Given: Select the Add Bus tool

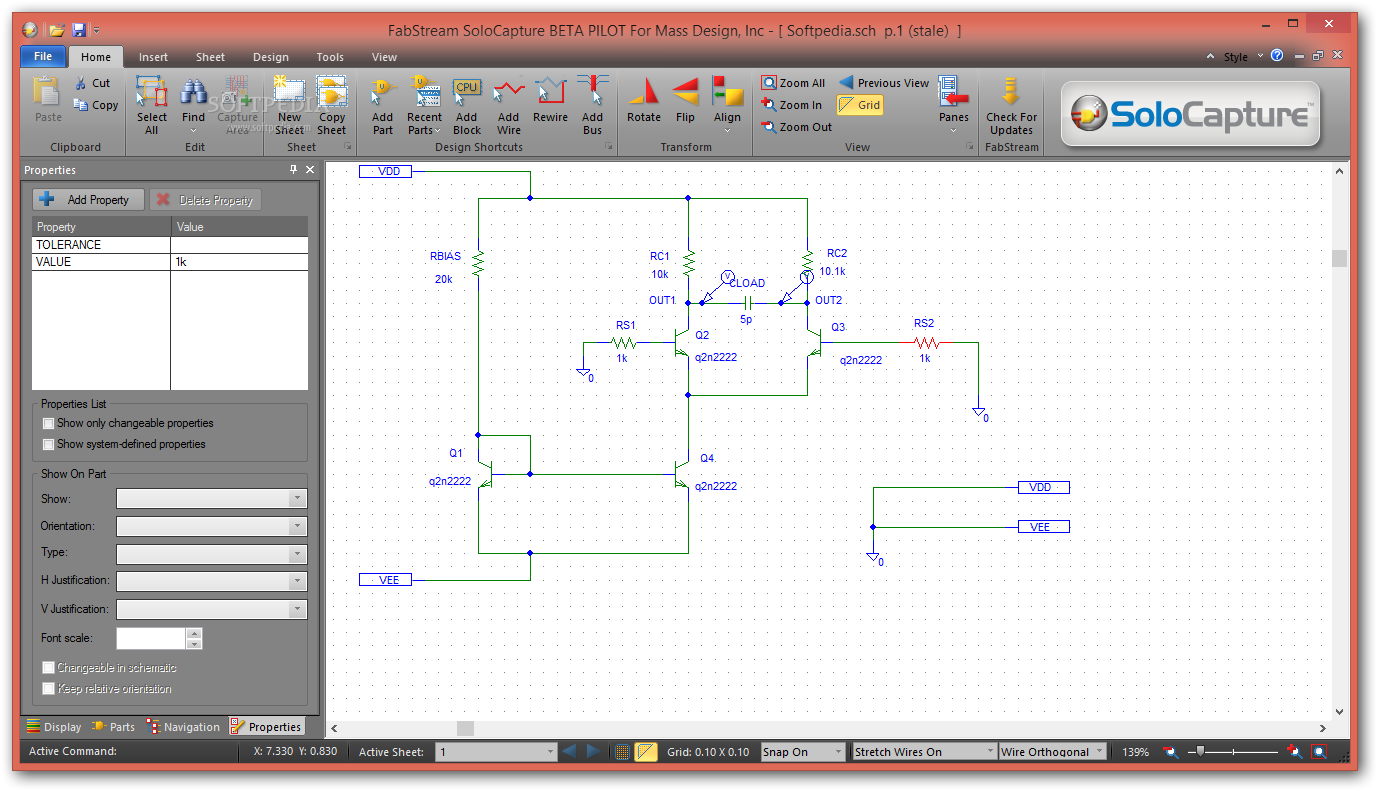Looking at the screenshot, I should point(593,92).
